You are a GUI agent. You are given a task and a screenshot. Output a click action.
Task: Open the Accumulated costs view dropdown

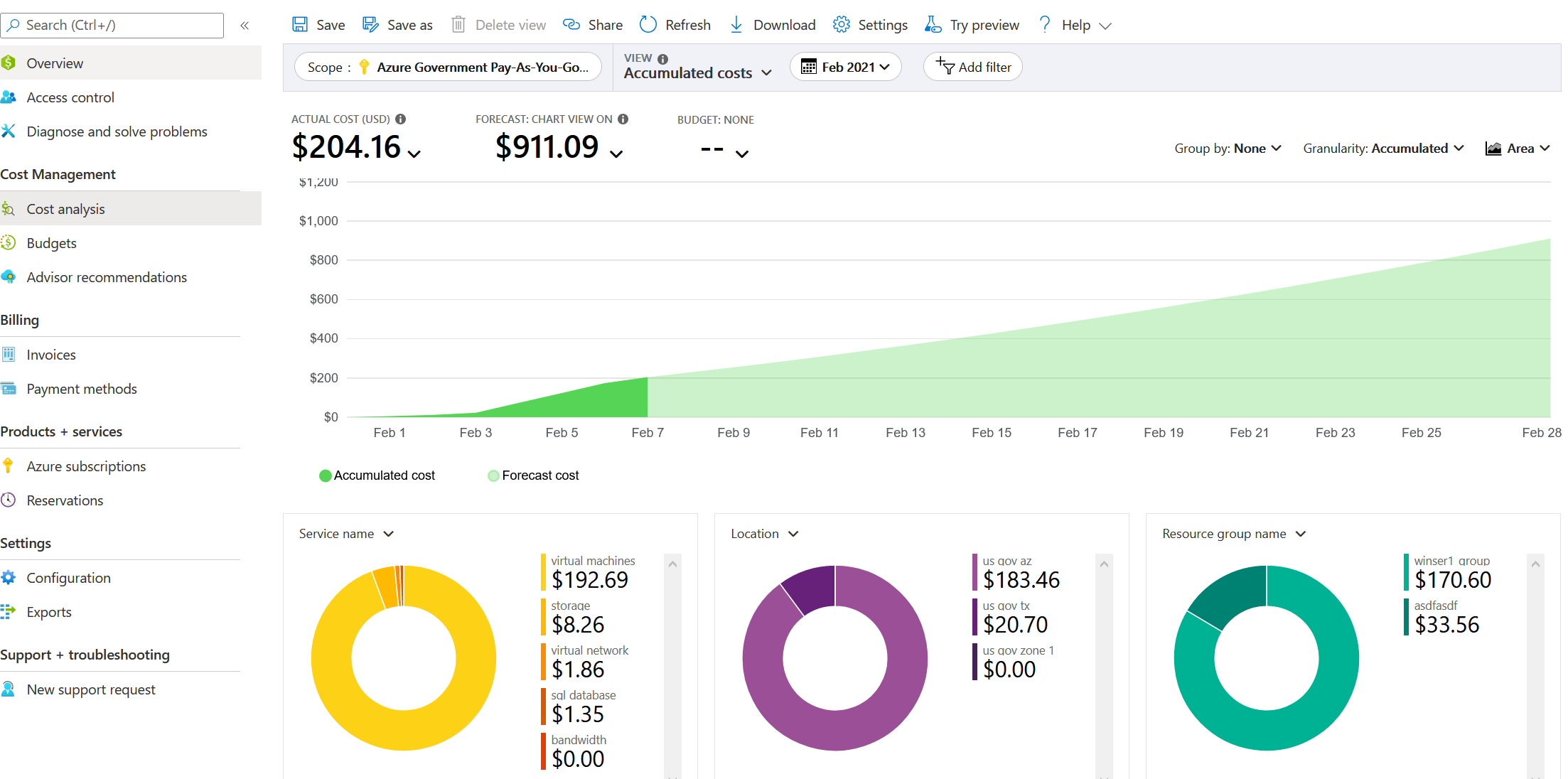pyautogui.click(x=698, y=72)
